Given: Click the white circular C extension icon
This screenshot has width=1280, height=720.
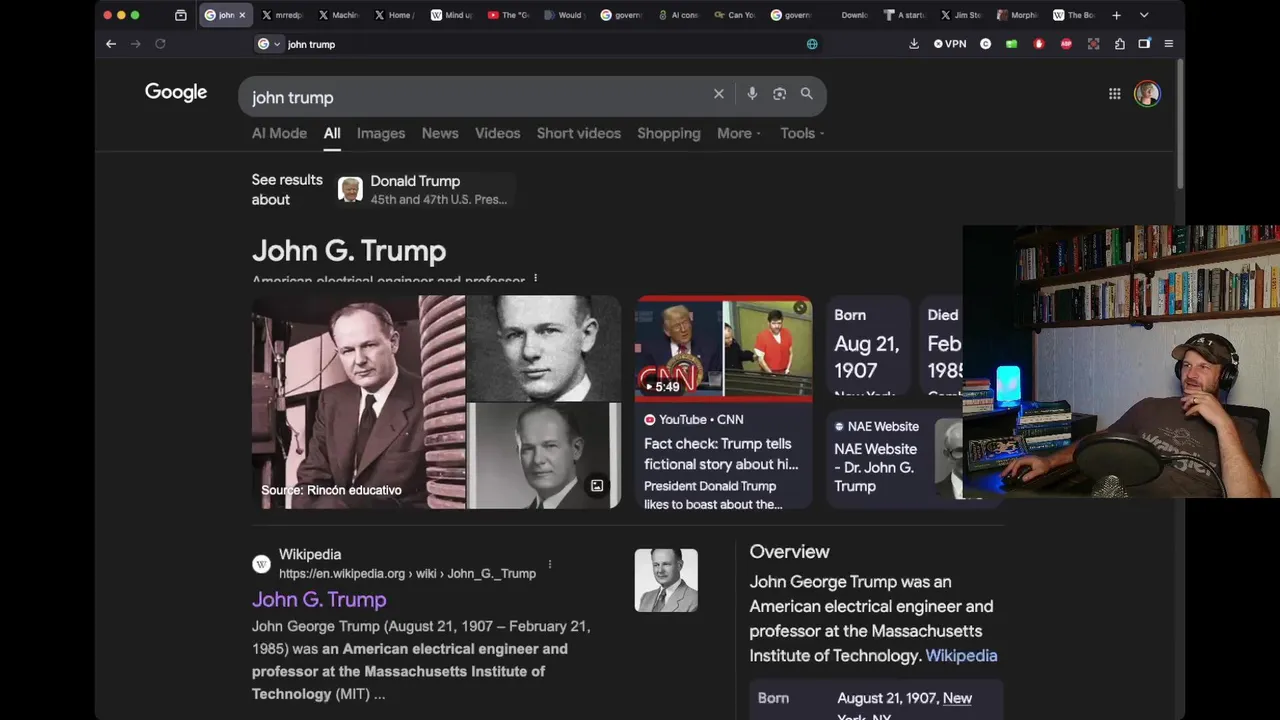Looking at the screenshot, I should coord(986,44).
